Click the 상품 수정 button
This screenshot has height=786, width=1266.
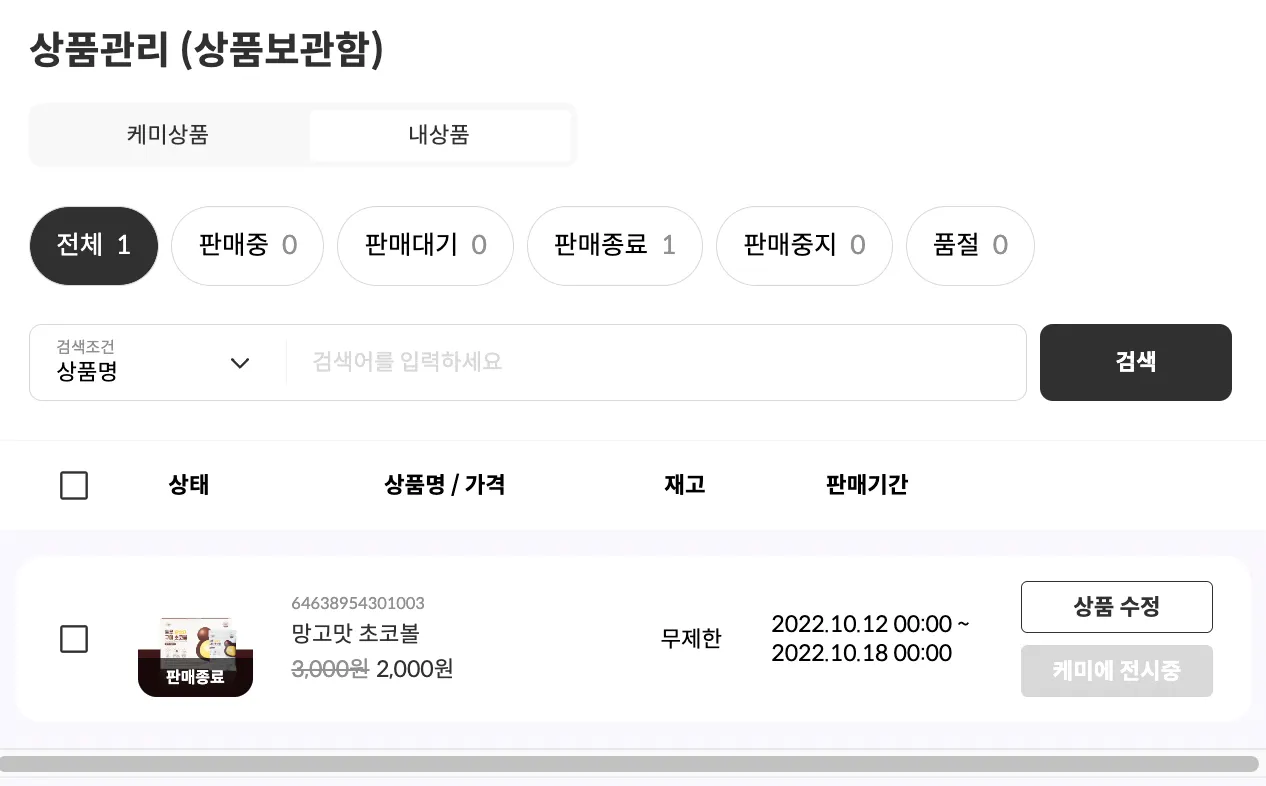[1116, 607]
